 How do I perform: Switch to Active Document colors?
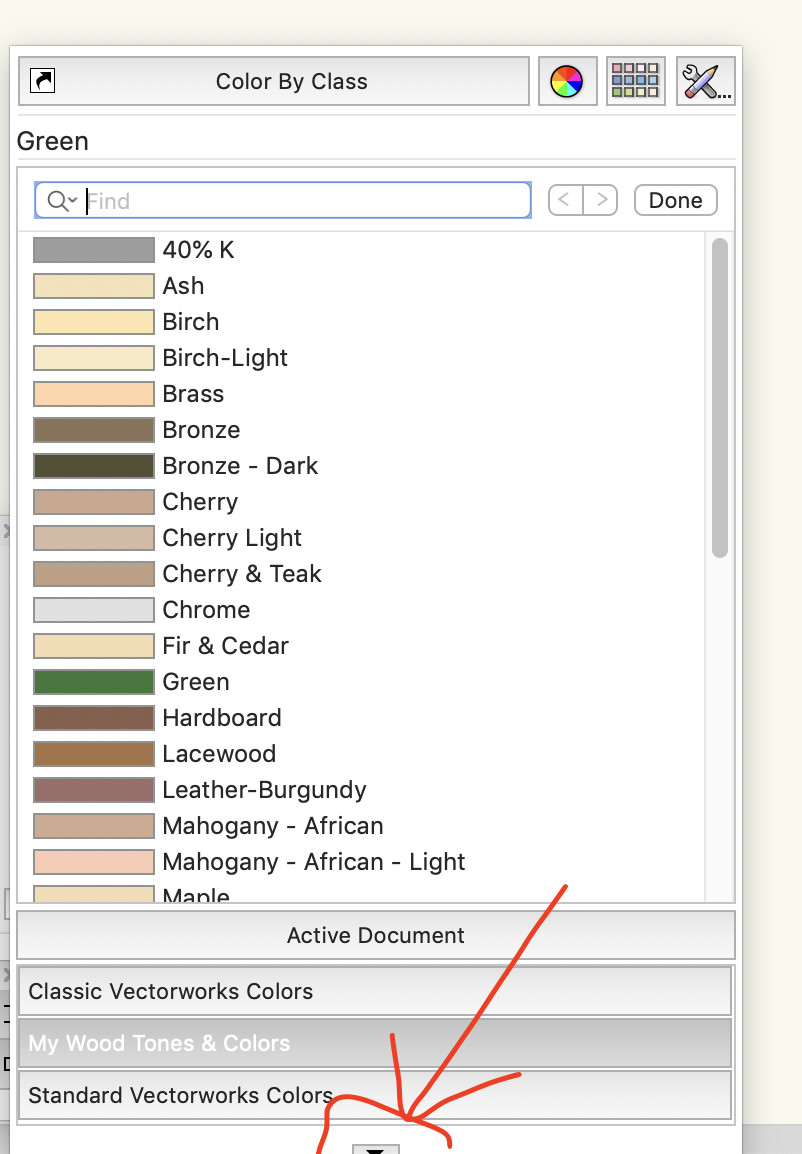point(375,935)
